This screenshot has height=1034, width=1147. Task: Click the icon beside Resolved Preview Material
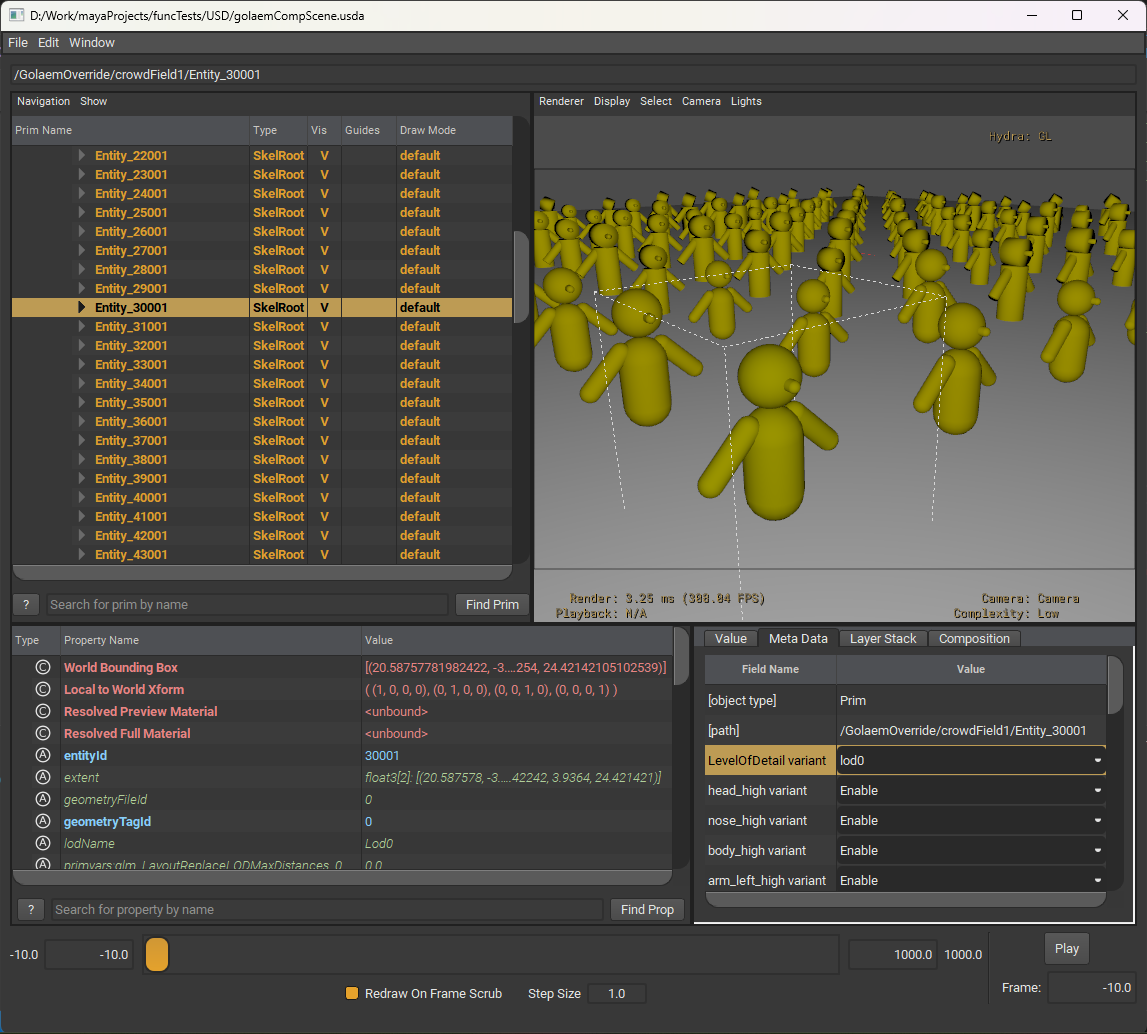(42, 712)
